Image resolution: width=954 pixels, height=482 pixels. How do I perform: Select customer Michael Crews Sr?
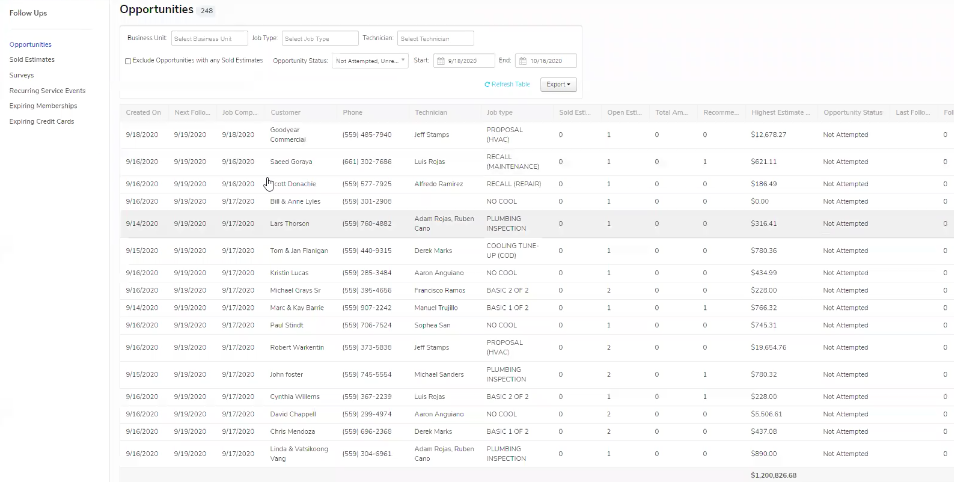295,290
